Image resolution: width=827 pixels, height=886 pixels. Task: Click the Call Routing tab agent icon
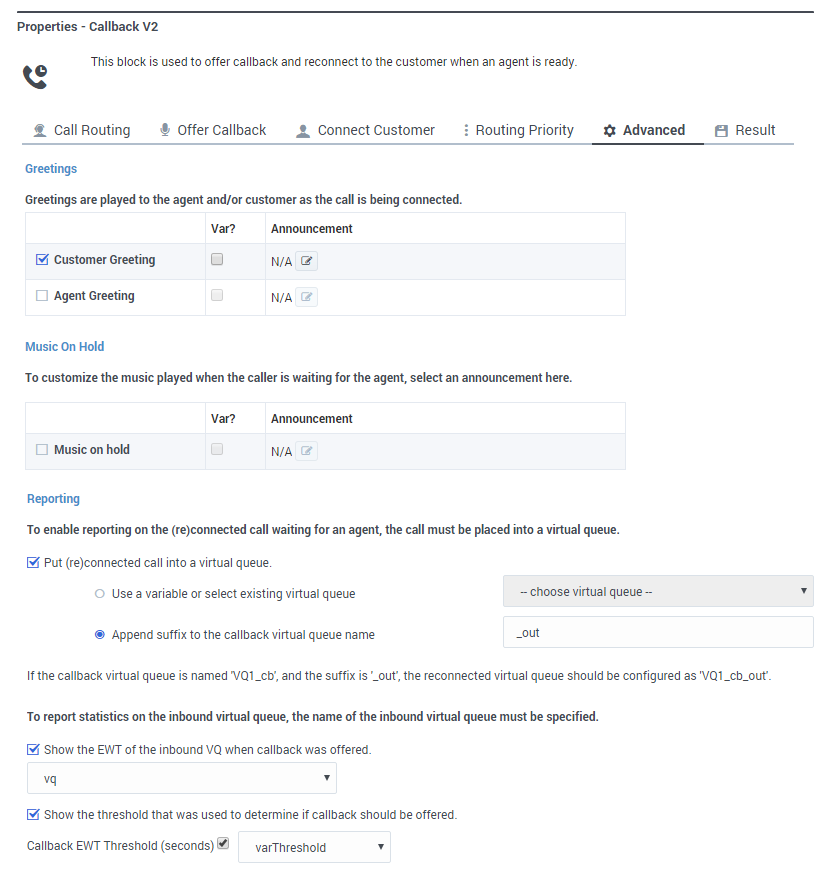[x=40, y=131]
